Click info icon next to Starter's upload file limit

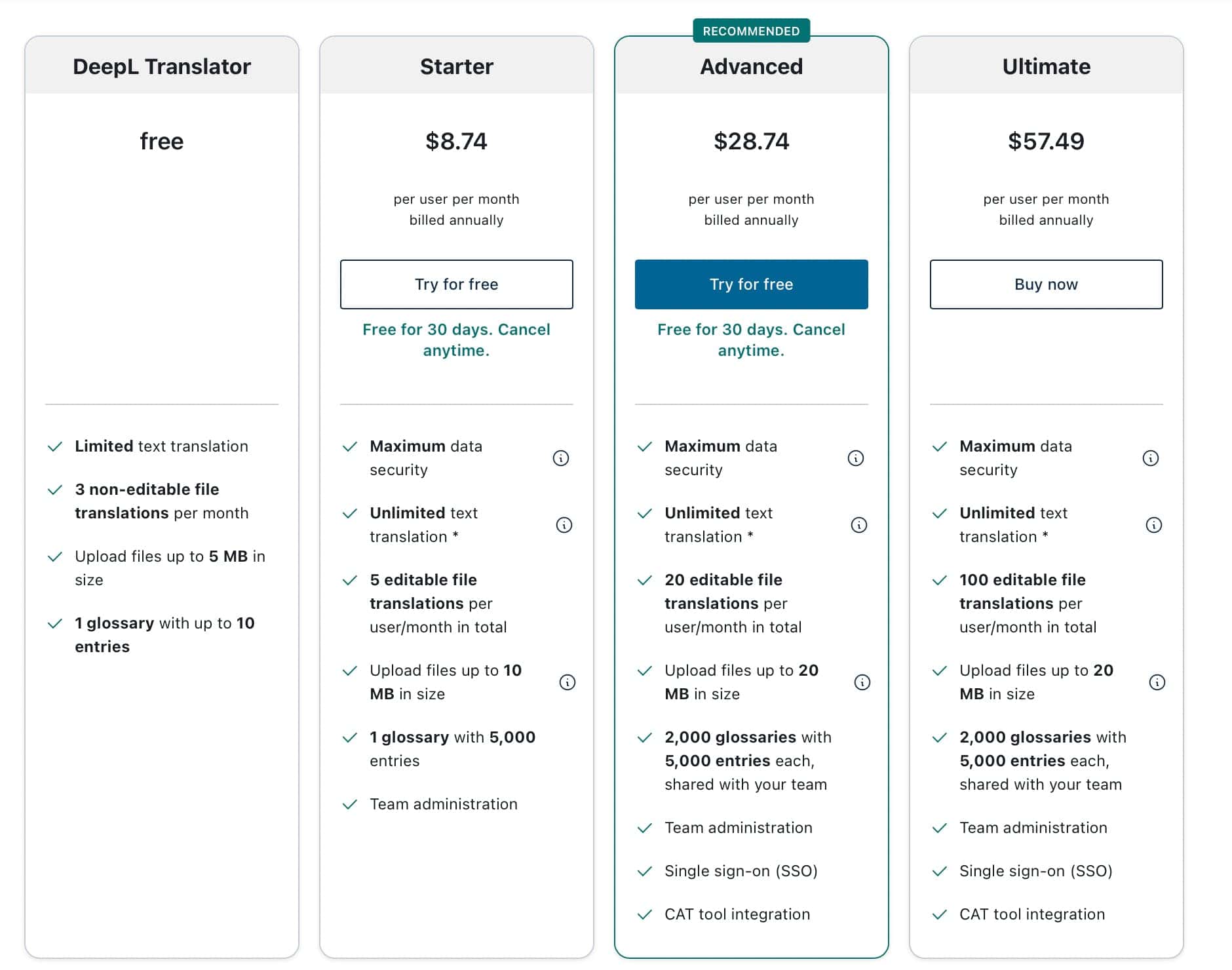(x=568, y=682)
